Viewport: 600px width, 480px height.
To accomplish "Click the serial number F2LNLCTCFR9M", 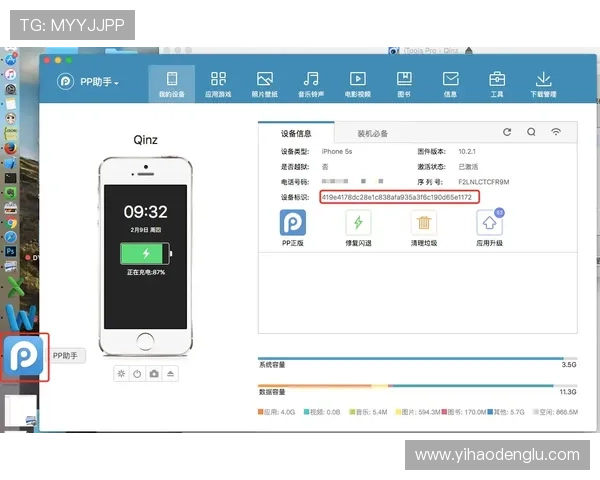I will [484, 182].
